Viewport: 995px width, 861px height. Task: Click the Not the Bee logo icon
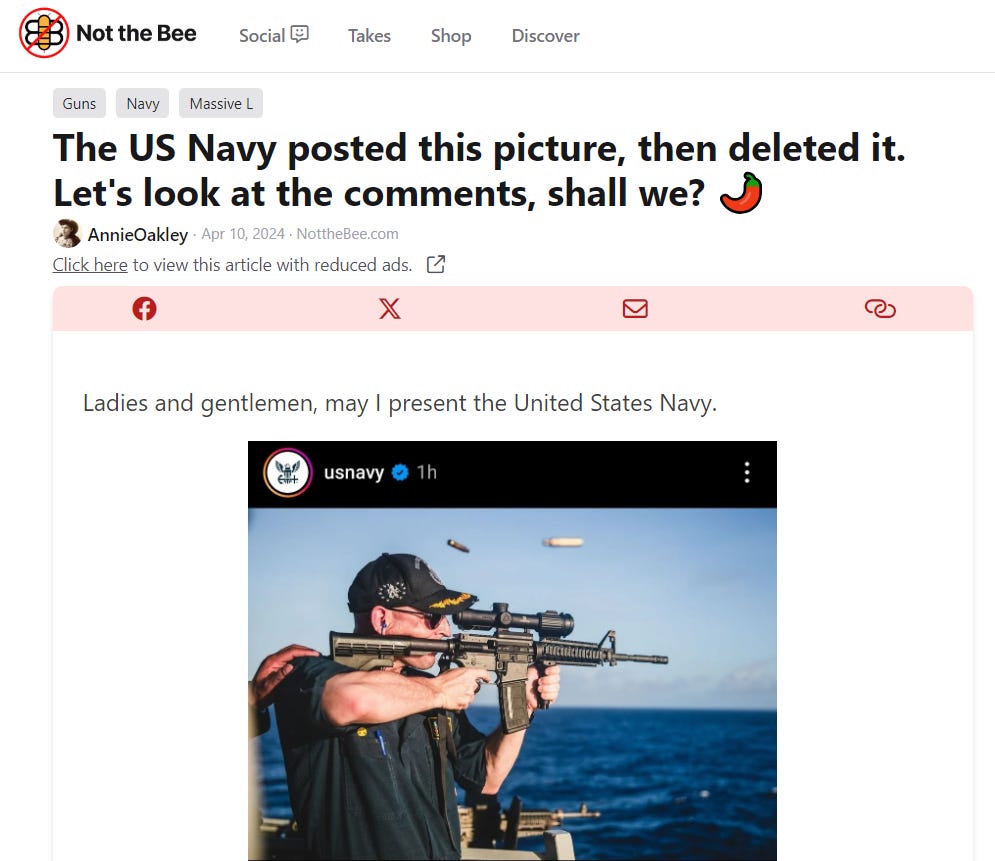pyautogui.click(x=44, y=33)
